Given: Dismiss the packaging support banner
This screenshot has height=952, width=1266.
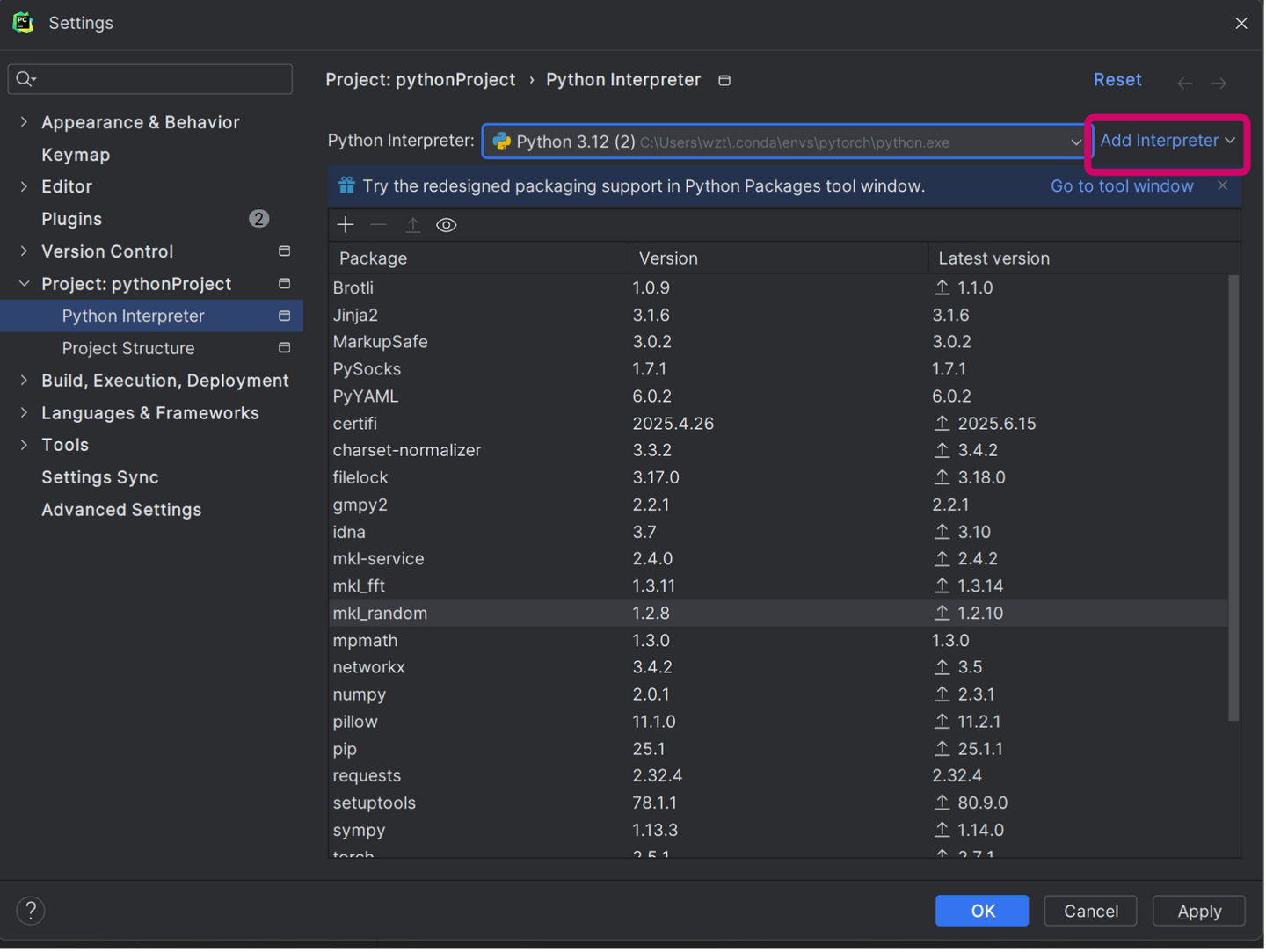Looking at the screenshot, I should click(x=1223, y=185).
